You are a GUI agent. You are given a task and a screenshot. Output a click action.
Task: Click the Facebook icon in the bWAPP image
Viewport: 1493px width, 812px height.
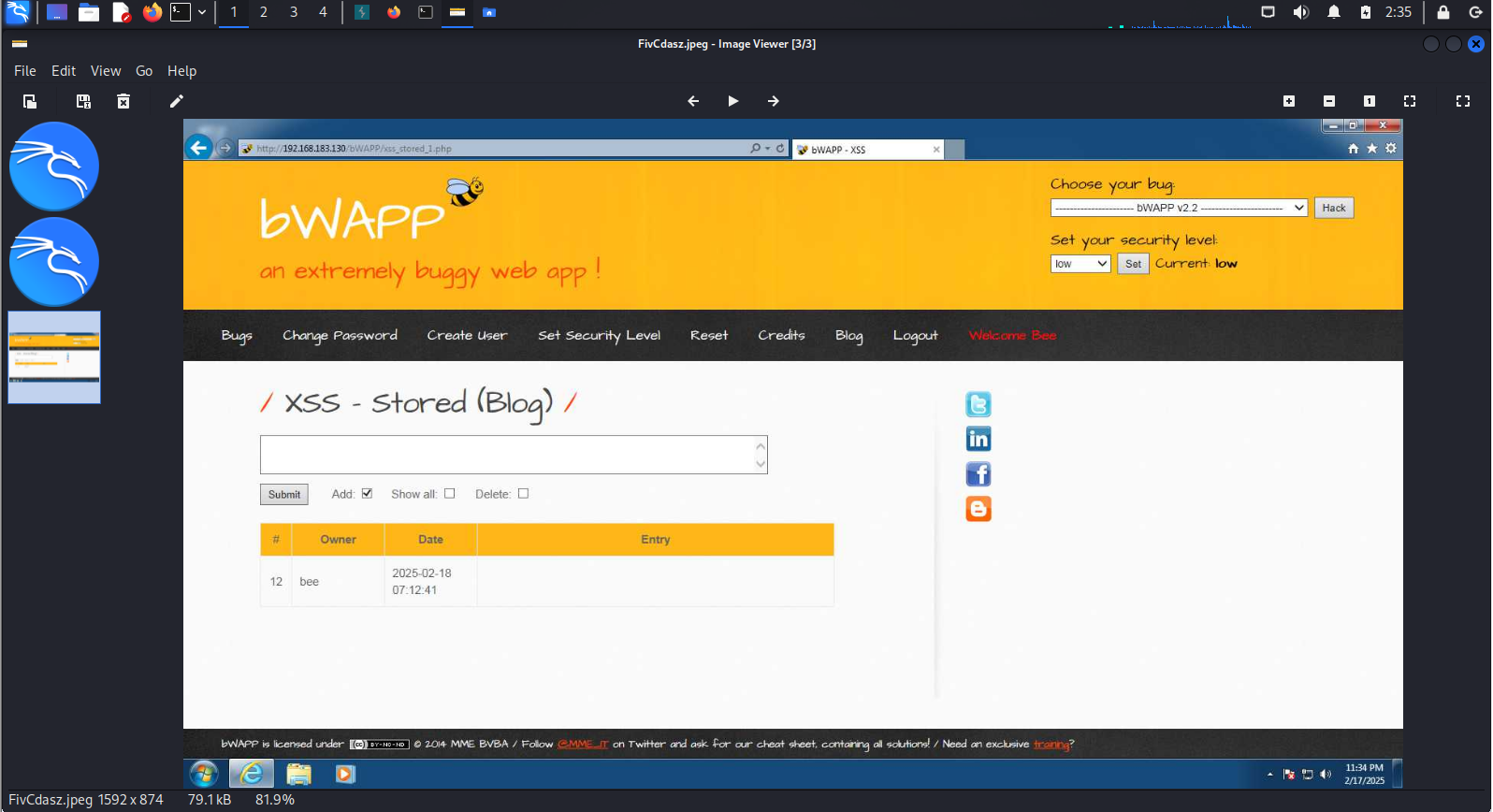[978, 474]
